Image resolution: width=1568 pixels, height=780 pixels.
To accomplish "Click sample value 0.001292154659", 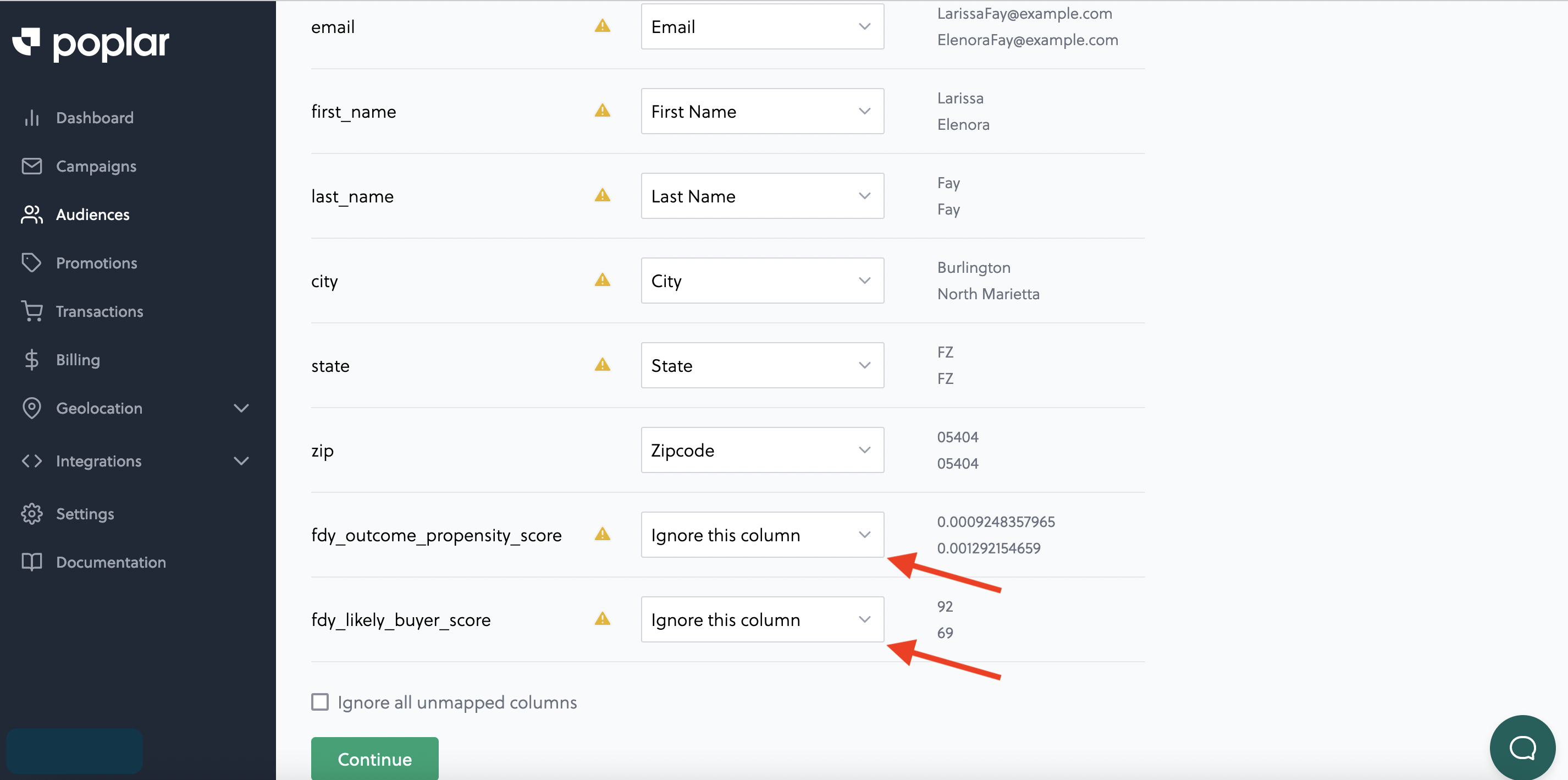I will coord(989,548).
